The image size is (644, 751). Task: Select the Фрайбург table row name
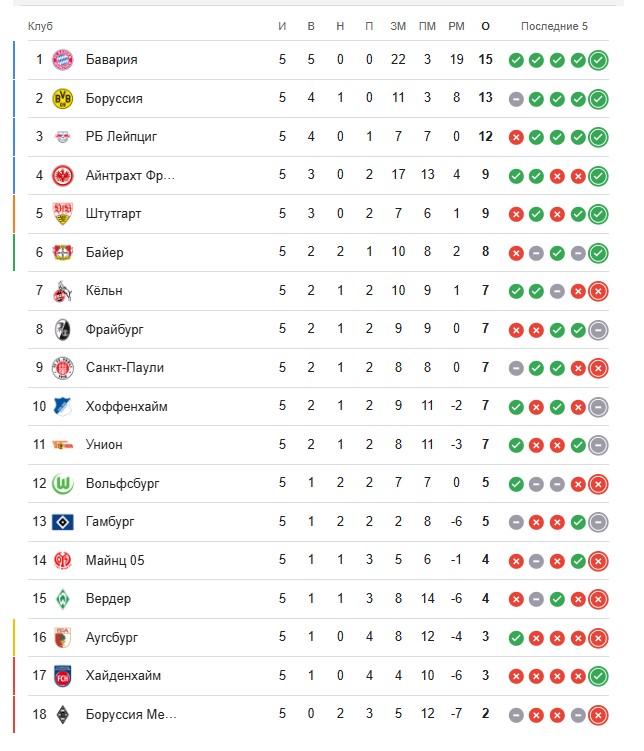click(x=112, y=329)
